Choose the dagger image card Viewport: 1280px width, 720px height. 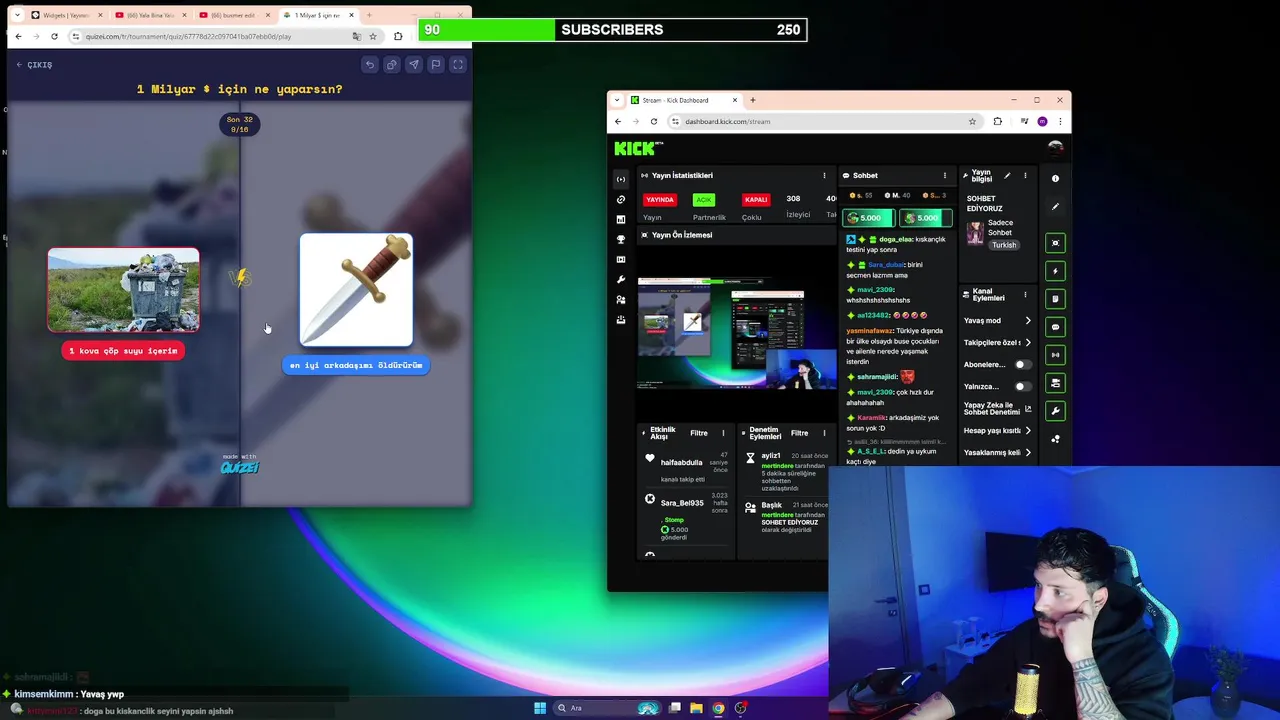356,290
